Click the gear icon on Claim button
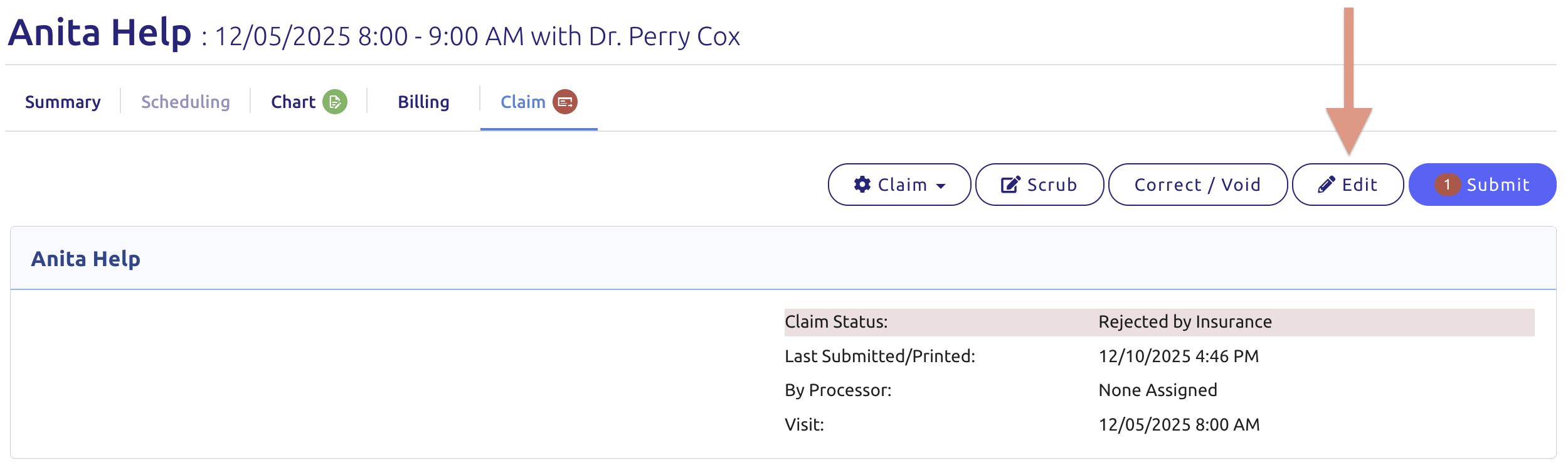1568x472 pixels. (x=862, y=185)
